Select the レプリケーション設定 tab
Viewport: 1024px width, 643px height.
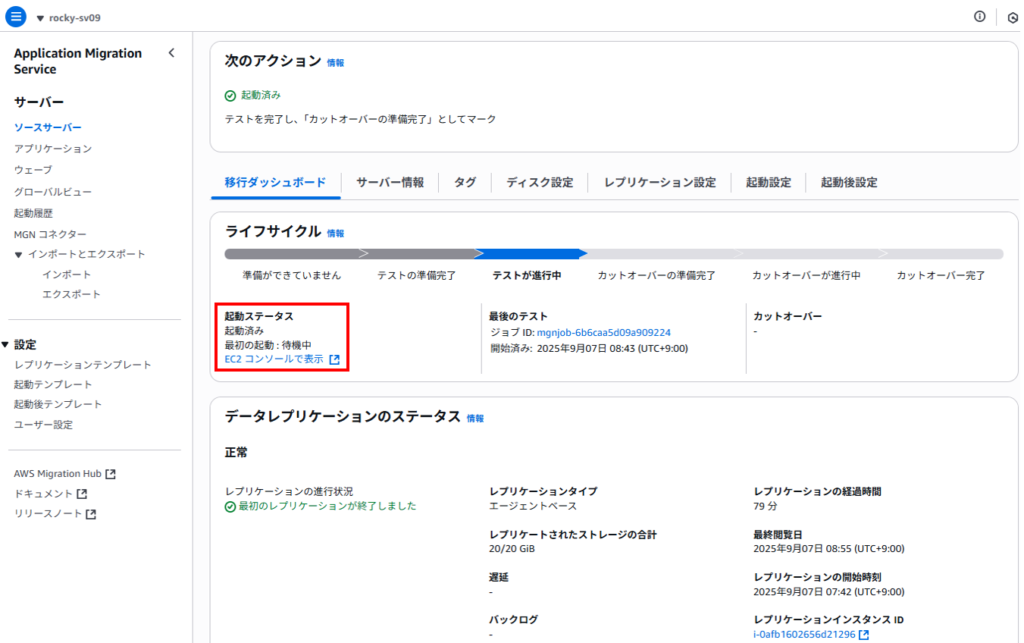pyautogui.click(x=660, y=183)
